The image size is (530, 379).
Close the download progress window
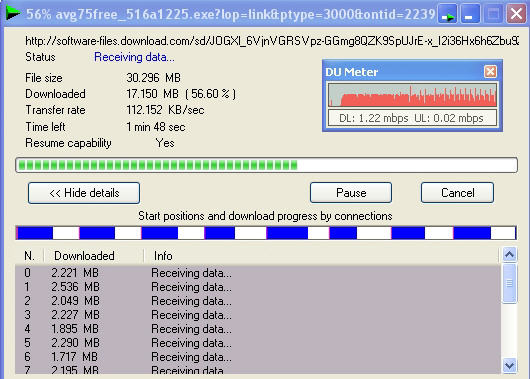pos(516,14)
